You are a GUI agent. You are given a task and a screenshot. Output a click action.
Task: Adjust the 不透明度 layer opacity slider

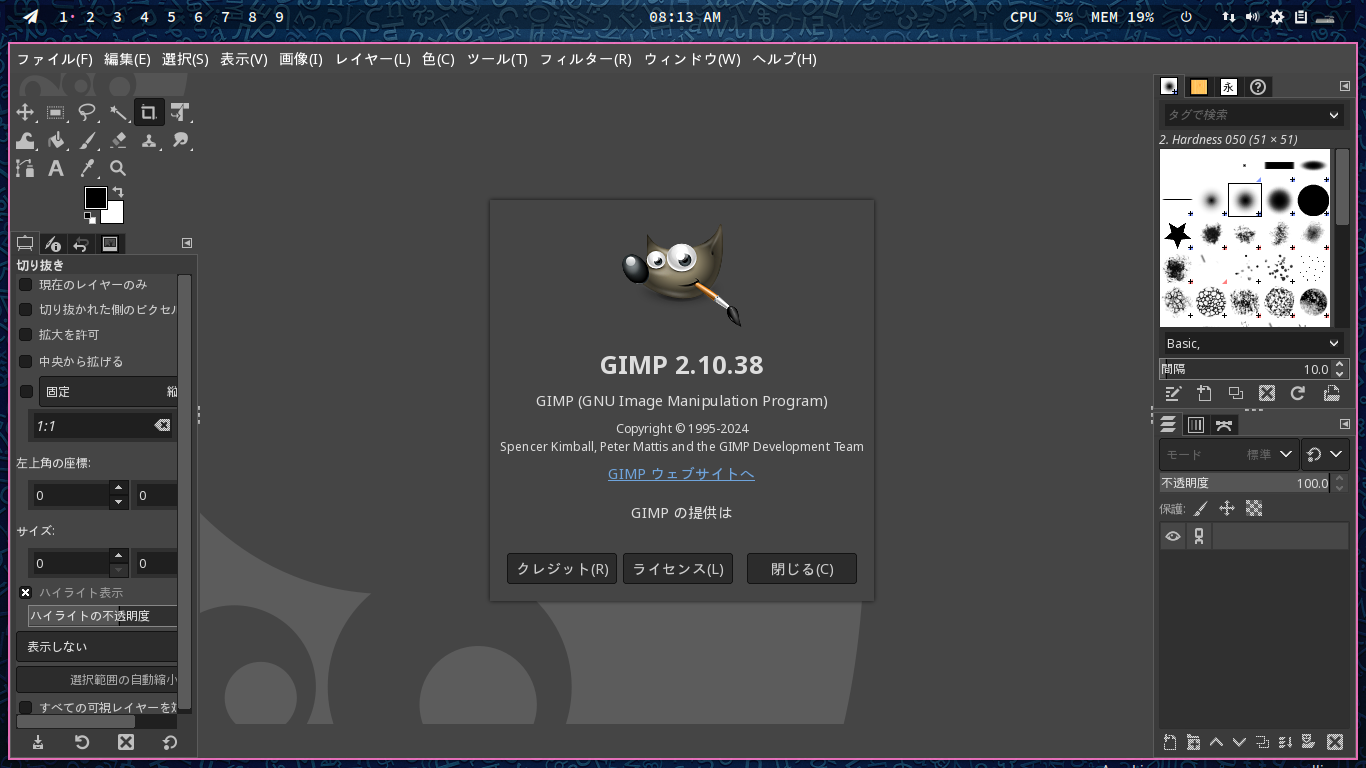(x=1246, y=483)
